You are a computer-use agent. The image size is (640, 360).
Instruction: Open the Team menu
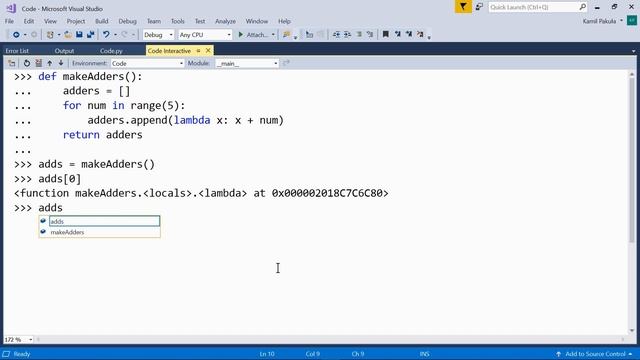pyautogui.click(x=154, y=21)
